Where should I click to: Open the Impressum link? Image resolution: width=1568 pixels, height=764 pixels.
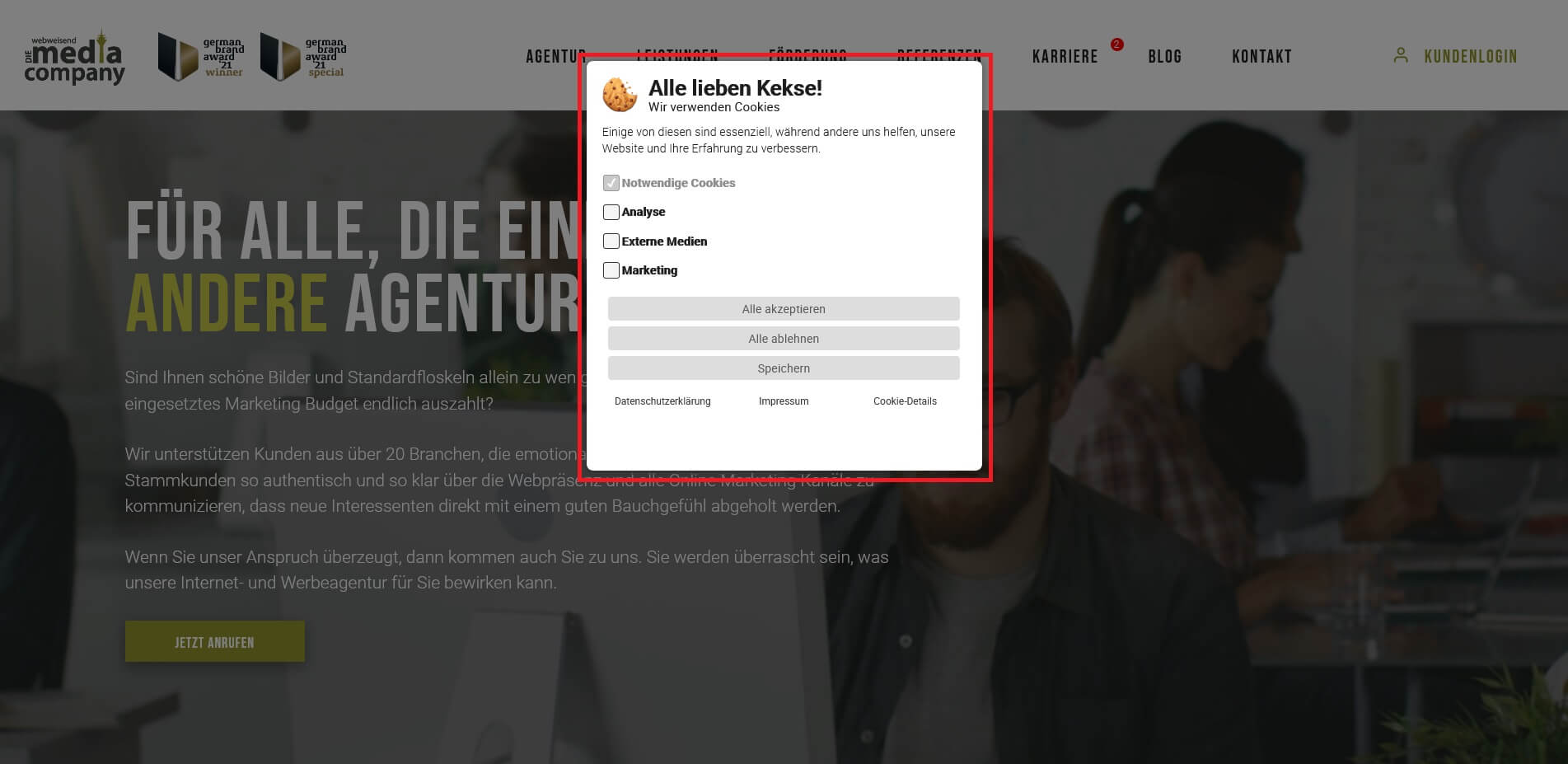[784, 401]
